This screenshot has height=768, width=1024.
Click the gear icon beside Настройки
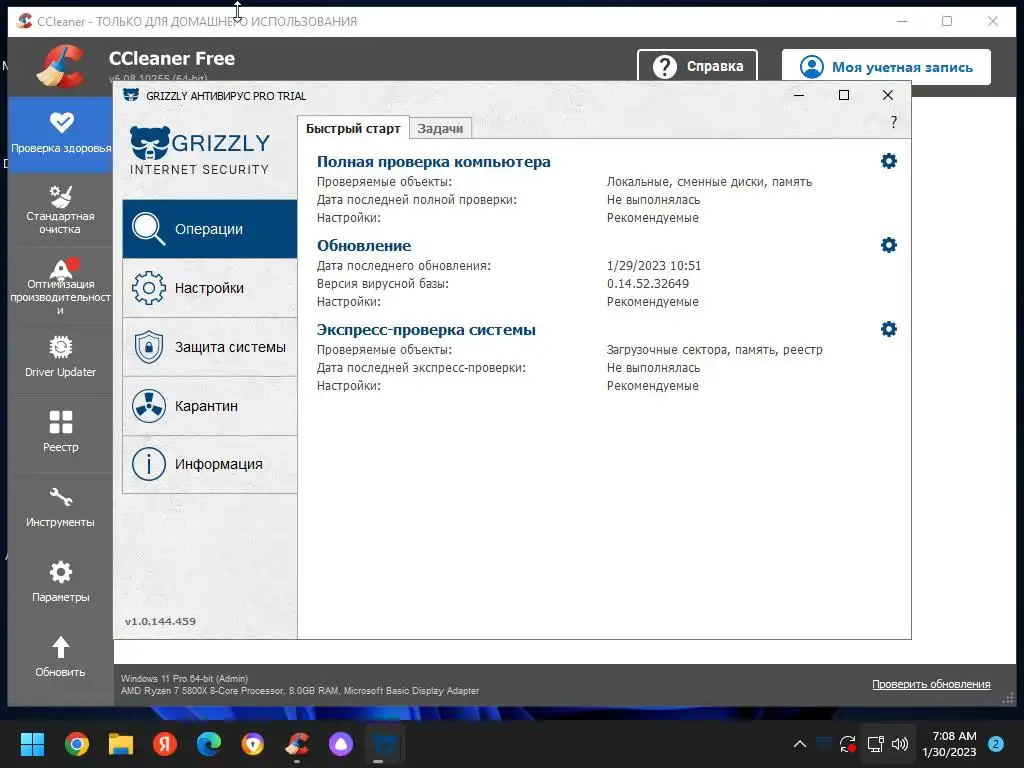click(149, 288)
